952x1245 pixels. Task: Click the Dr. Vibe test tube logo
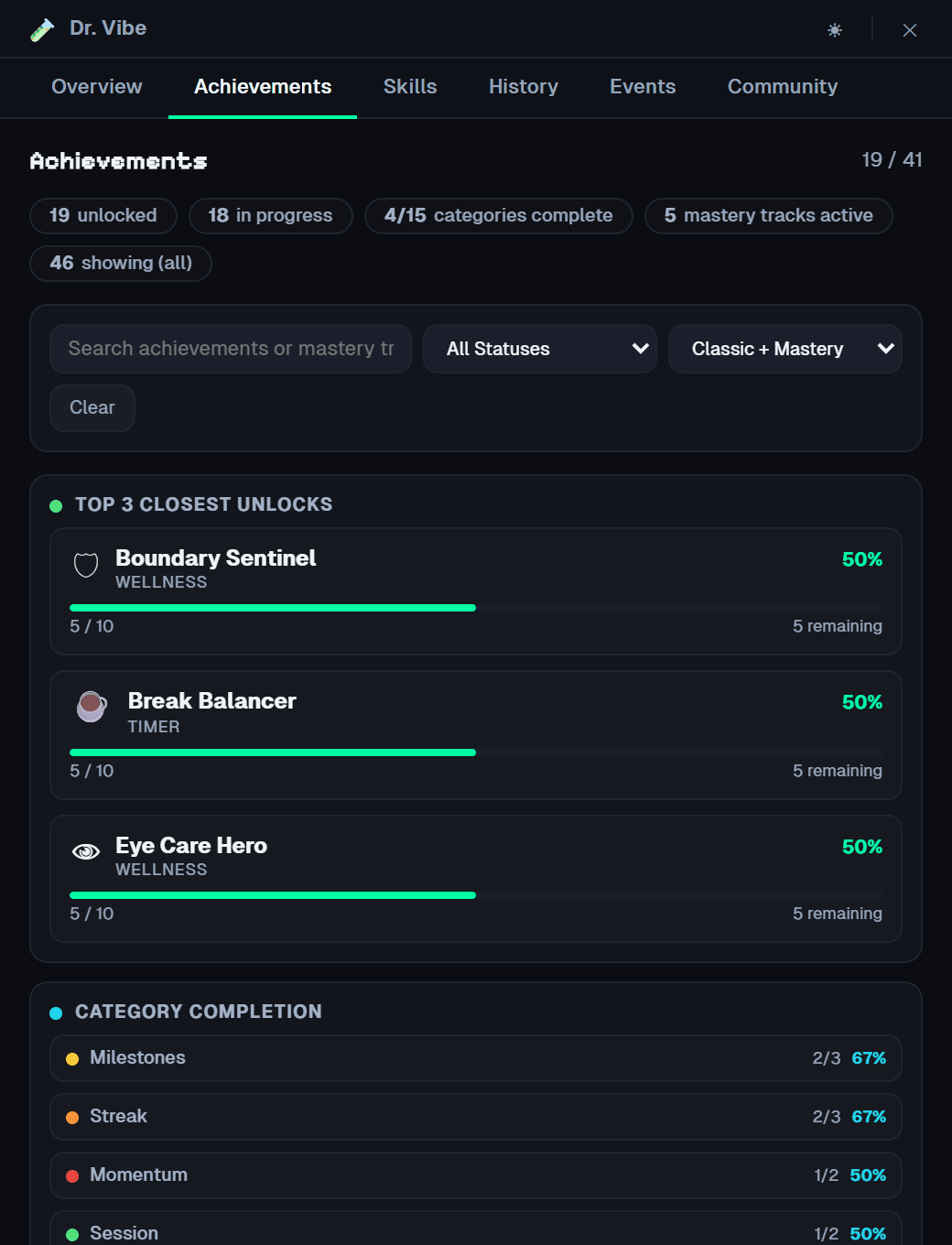point(42,29)
